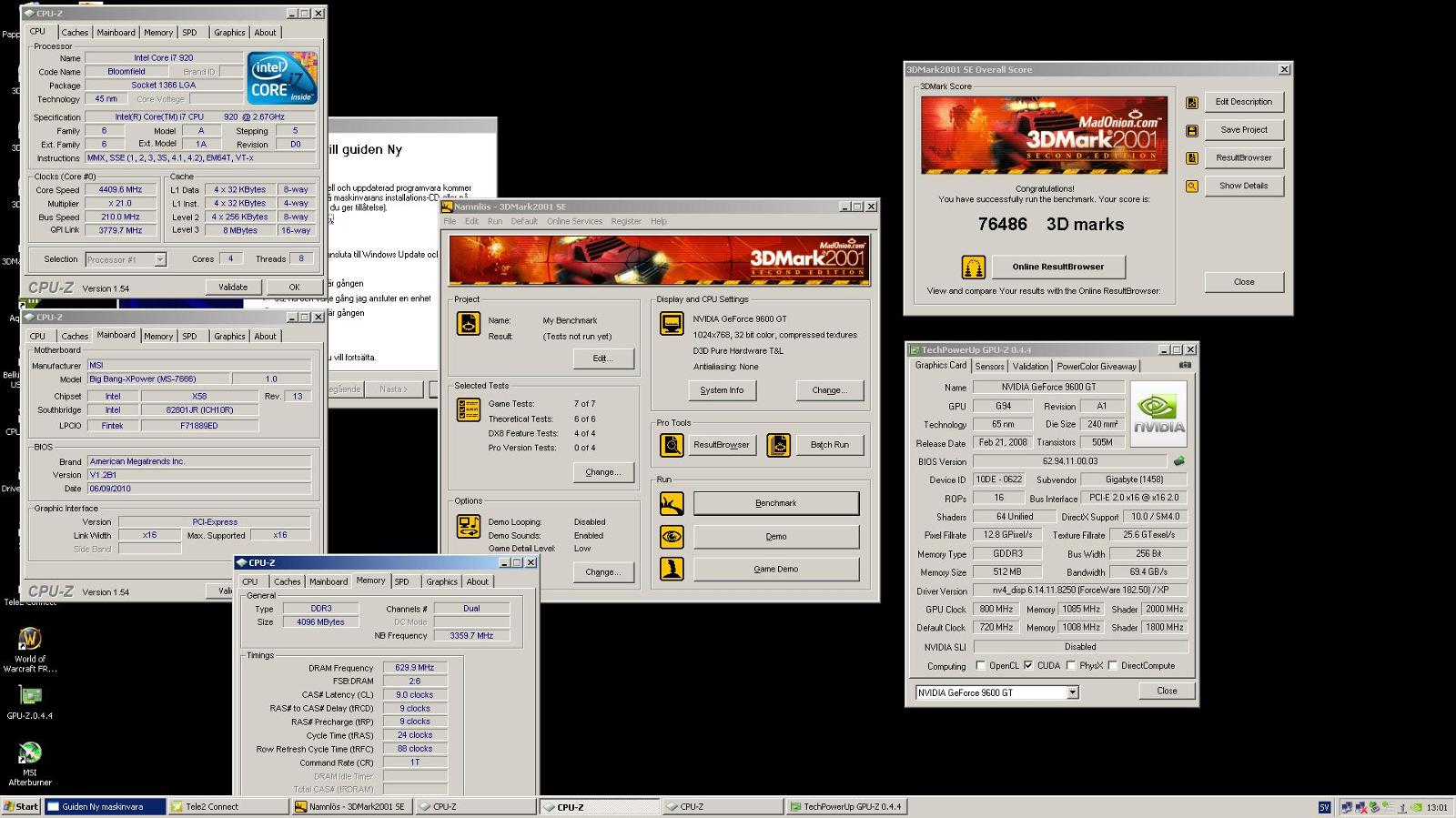
Task: Switch to Tele2 Connect taskbar item
Action: (229, 806)
